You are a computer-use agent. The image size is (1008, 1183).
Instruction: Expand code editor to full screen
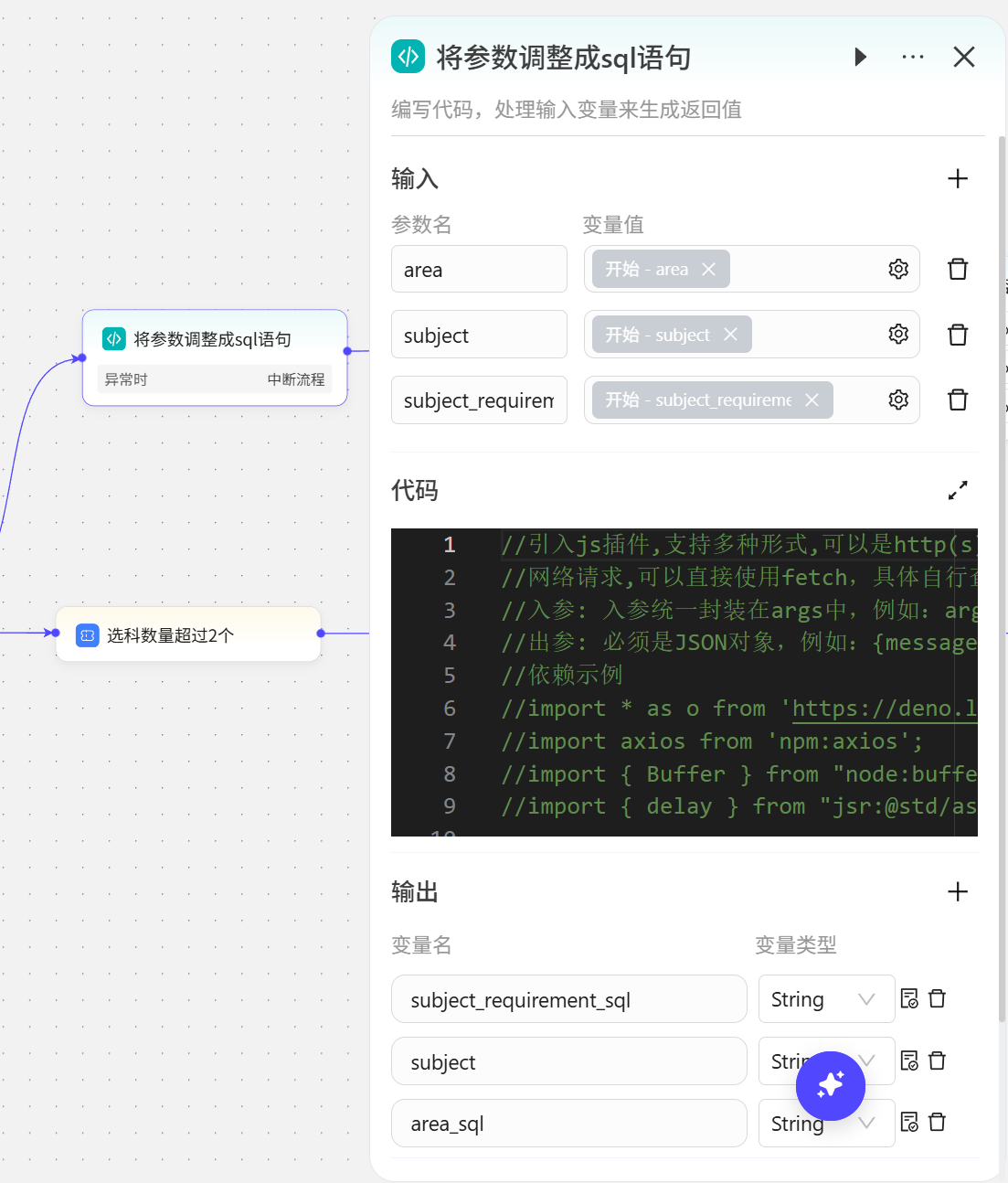coord(957,491)
